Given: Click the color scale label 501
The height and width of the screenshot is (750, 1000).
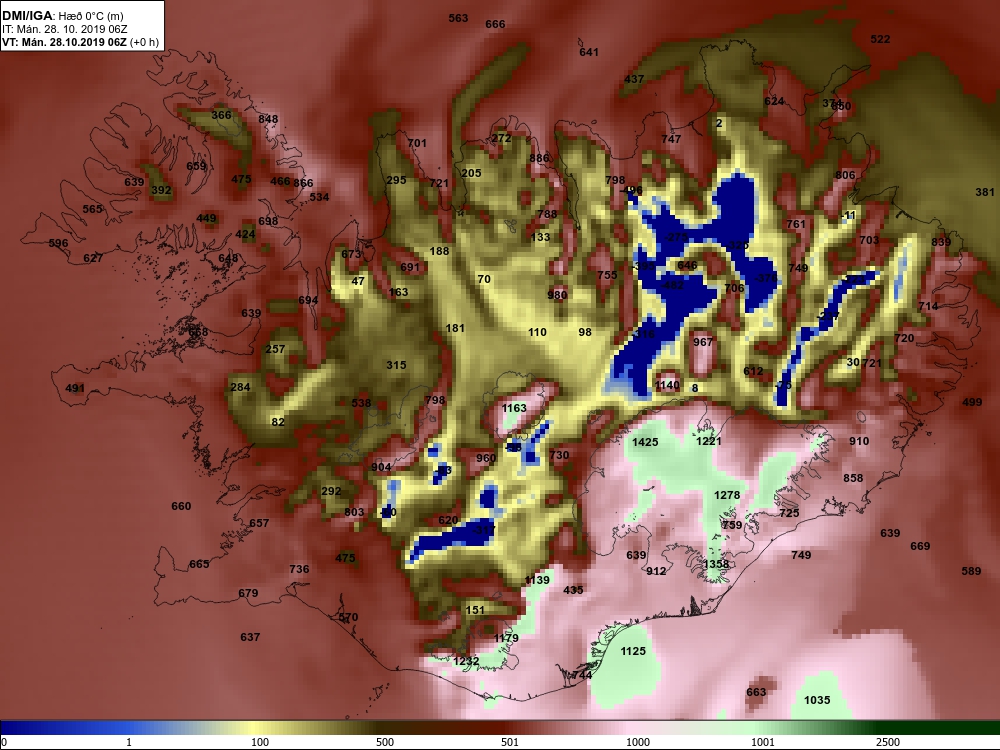Looking at the screenshot, I should [x=510, y=742].
